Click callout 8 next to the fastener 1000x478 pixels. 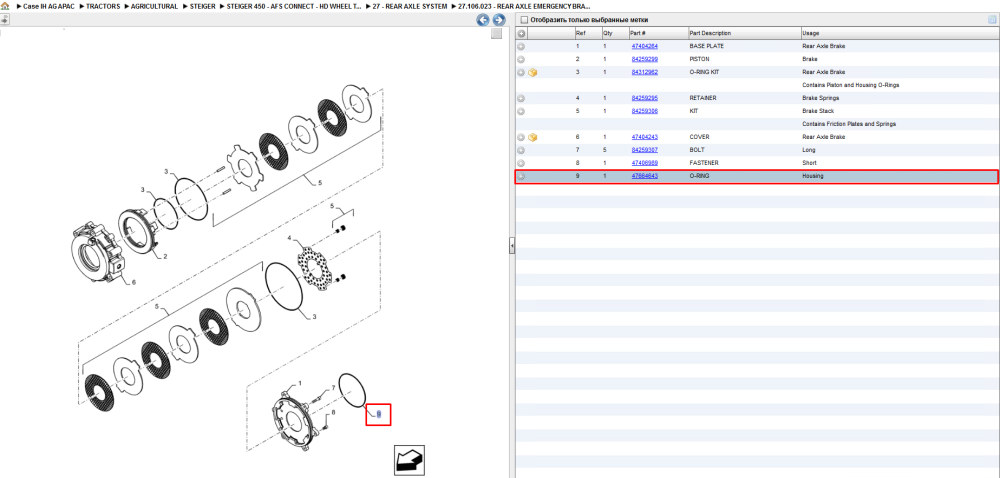pyautogui.click(x=333, y=413)
